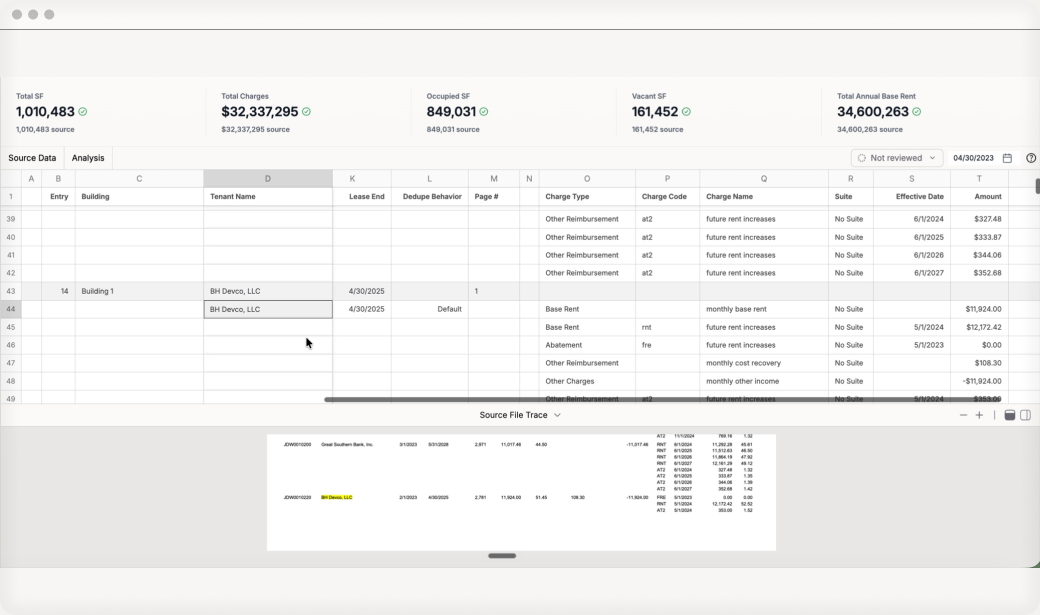The width and height of the screenshot is (1040, 615).
Task: Click the source trace panel scroll handle
Action: coord(502,556)
